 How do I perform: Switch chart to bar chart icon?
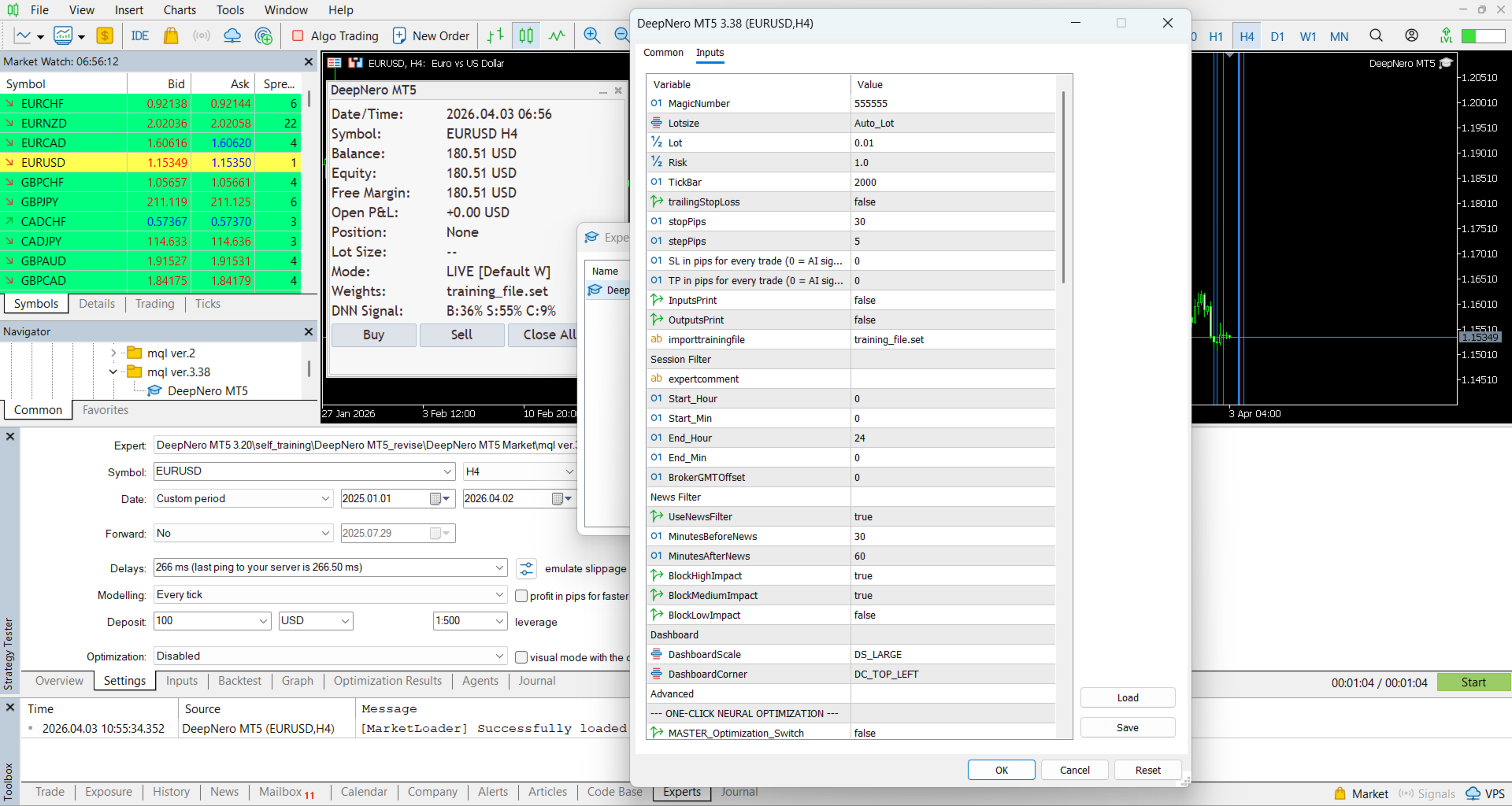(495, 35)
